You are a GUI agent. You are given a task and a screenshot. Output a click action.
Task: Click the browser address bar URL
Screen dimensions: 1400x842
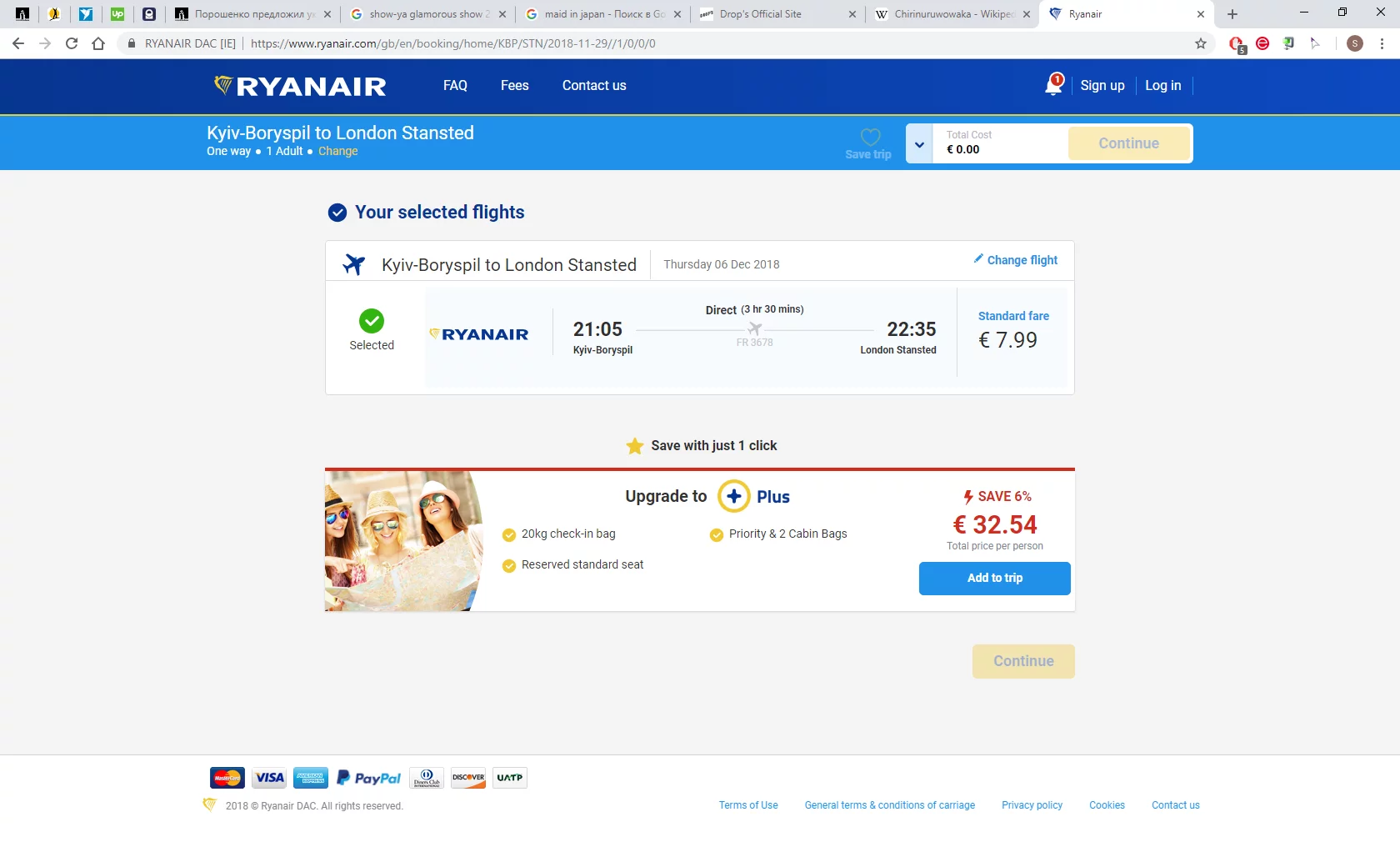tap(452, 43)
